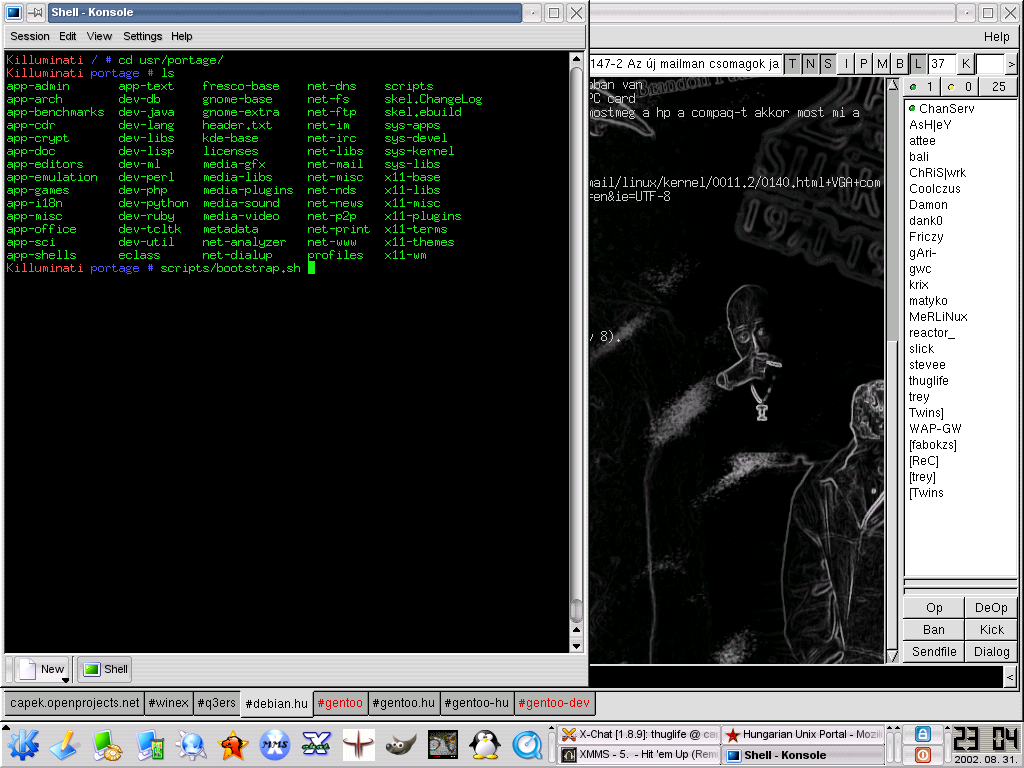Launch the pencil-and-pad panel icon
Screen dimensions: 1024x768
point(64,744)
